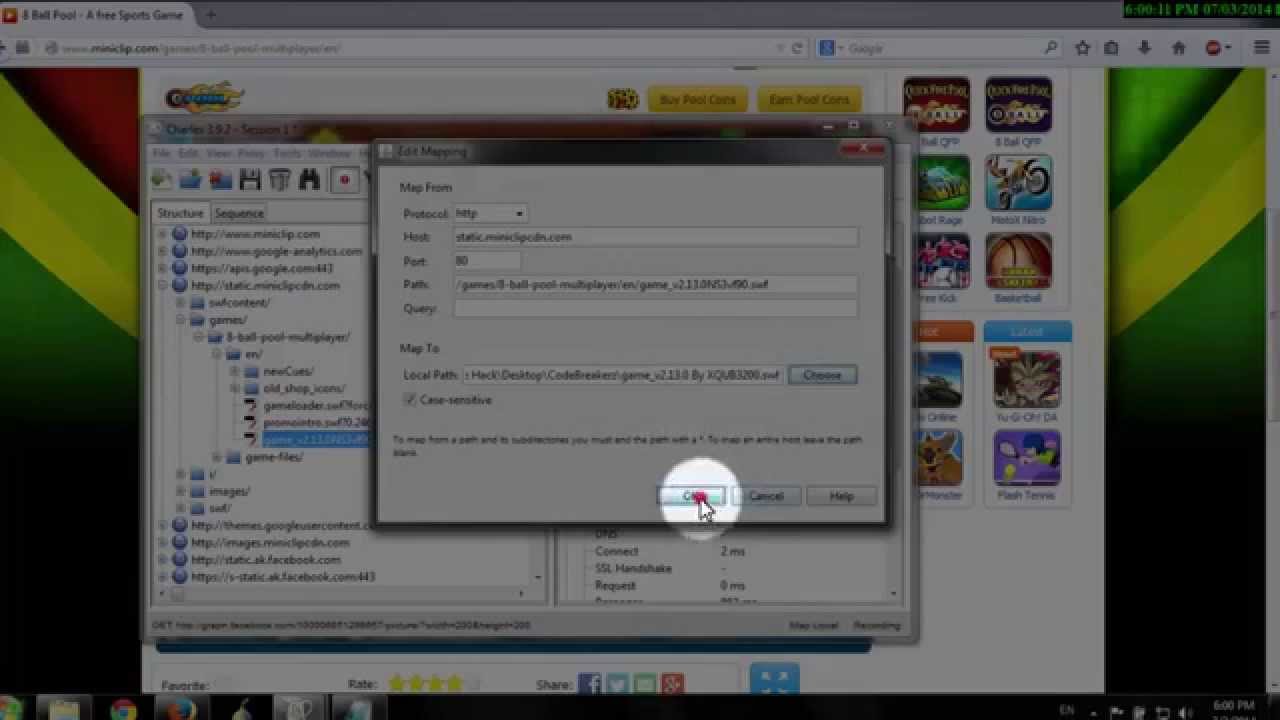Share the game on Facebook icon

(589, 684)
